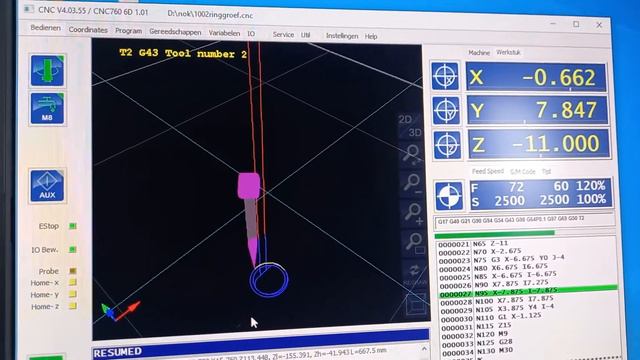Image resolution: width=640 pixels, height=360 pixels.
Task: Open the Bedienen menu tab
Action: [45, 28]
